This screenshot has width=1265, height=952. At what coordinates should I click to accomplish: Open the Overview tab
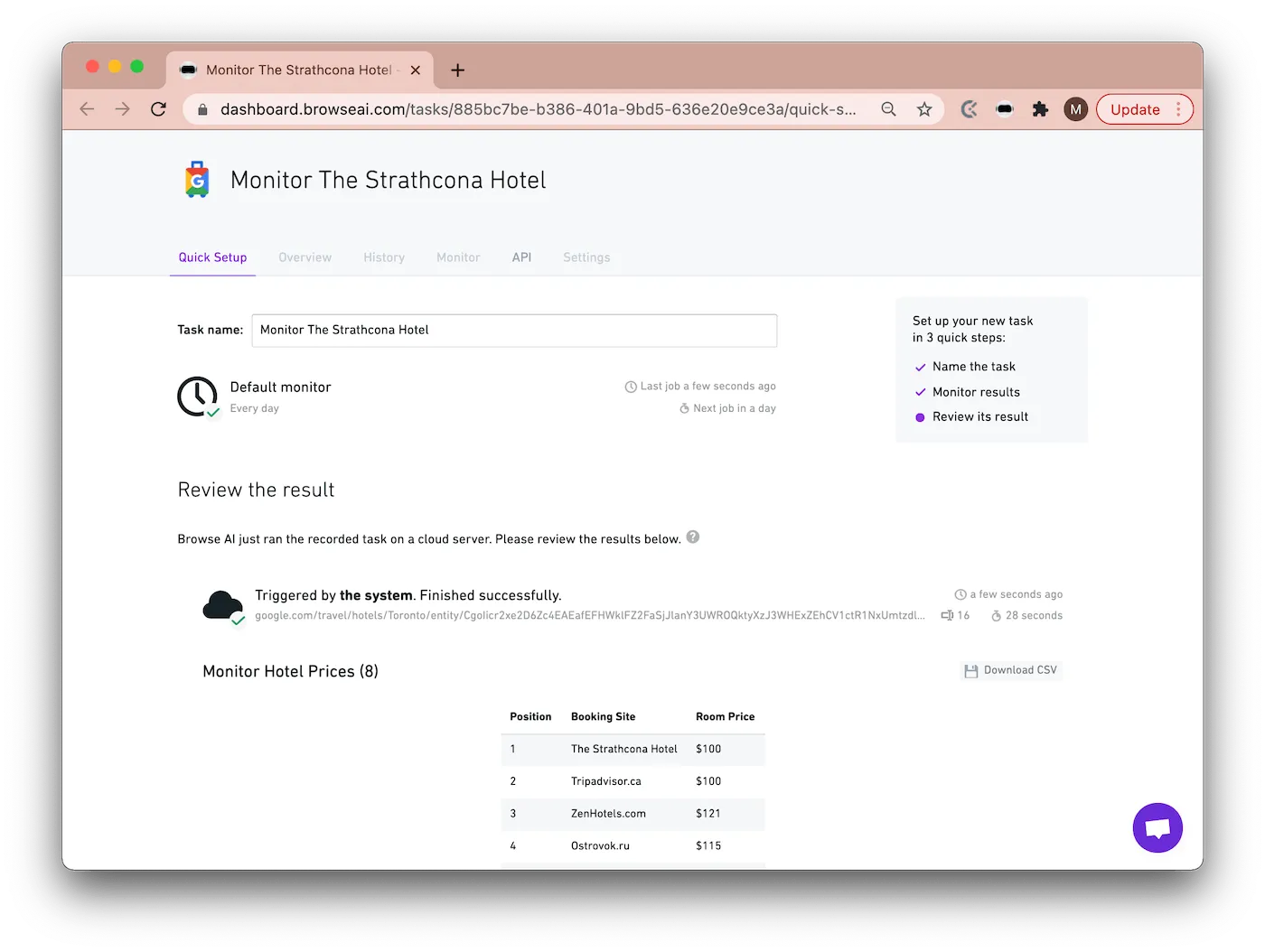click(x=305, y=257)
